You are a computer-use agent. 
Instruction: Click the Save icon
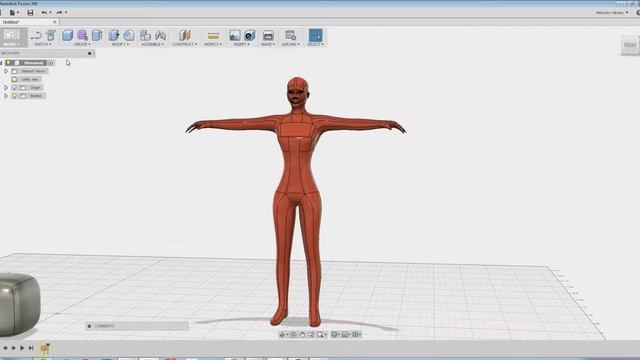[x=30, y=13]
